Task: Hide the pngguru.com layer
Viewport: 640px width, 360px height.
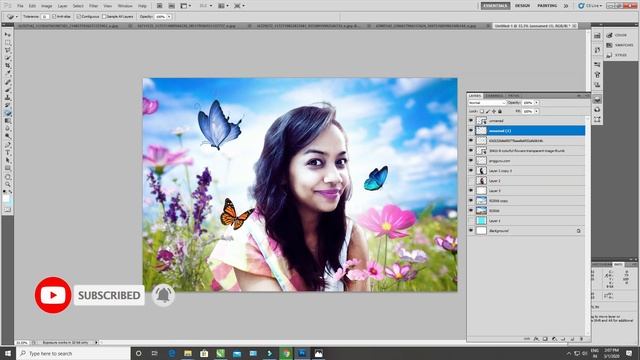Action: (x=471, y=160)
